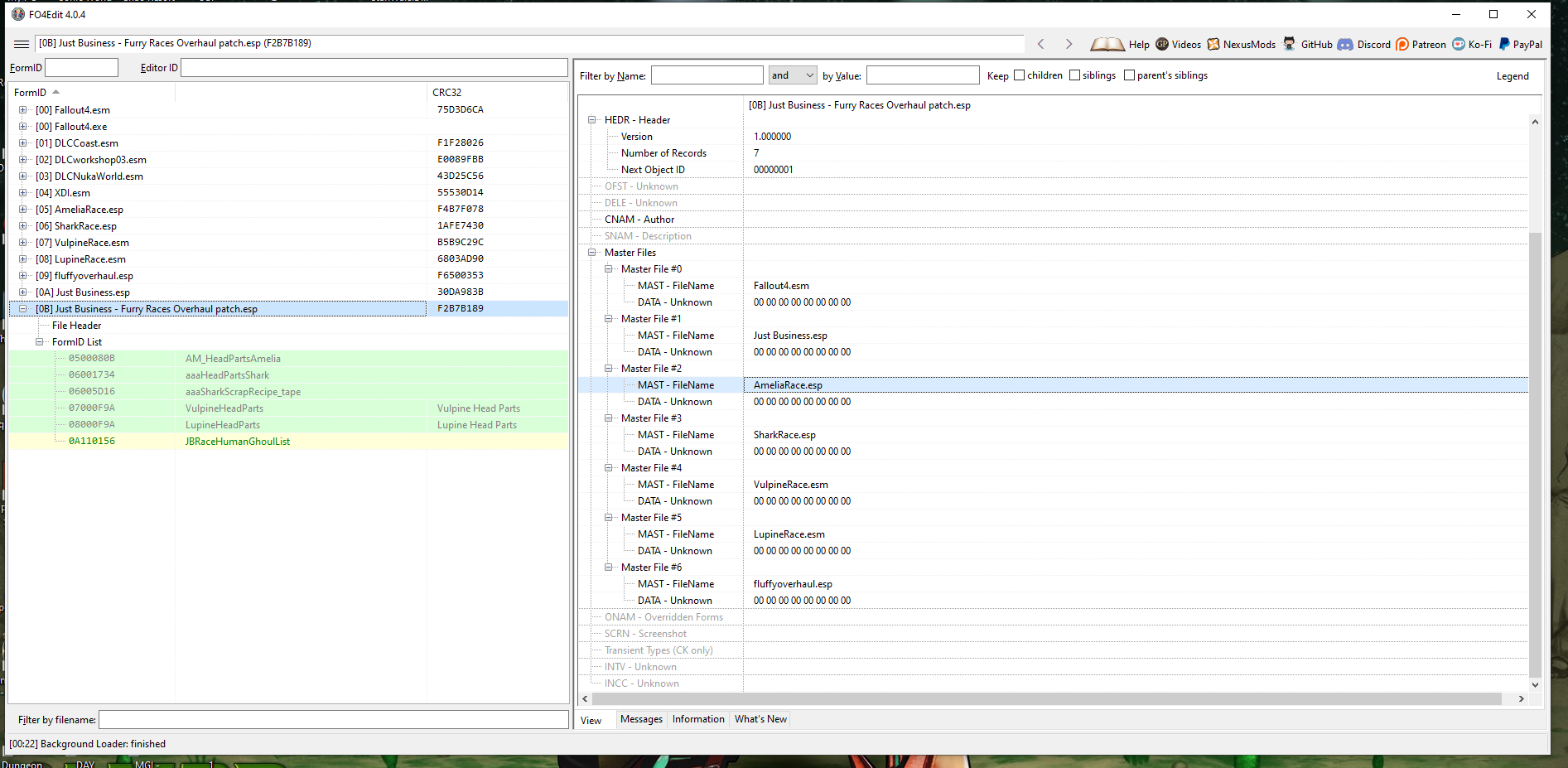This screenshot has height=768, width=1568.
Task: Enable the Keep siblings checkbox
Action: (x=1074, y=75)
